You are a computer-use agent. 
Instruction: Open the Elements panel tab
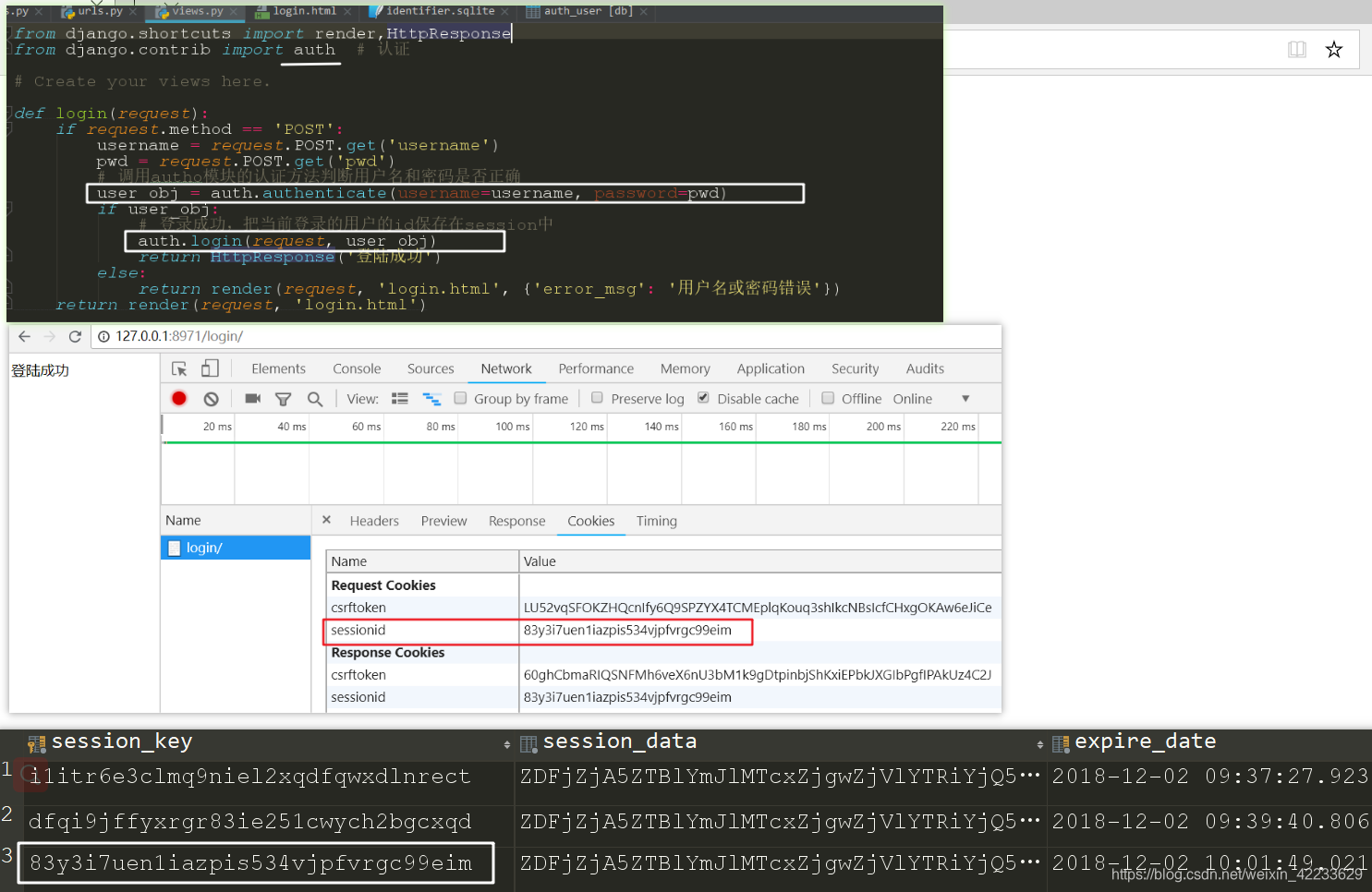pos(278,368)
